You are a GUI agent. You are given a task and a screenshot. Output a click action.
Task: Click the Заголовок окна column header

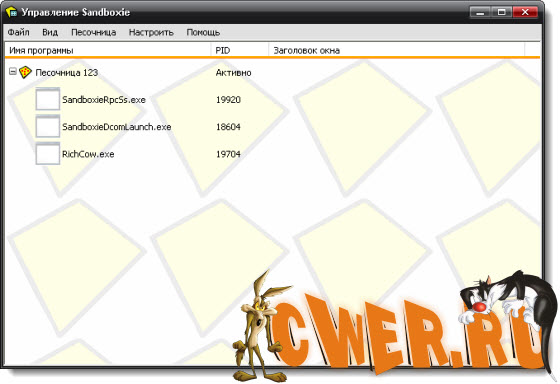coord(397,50)
